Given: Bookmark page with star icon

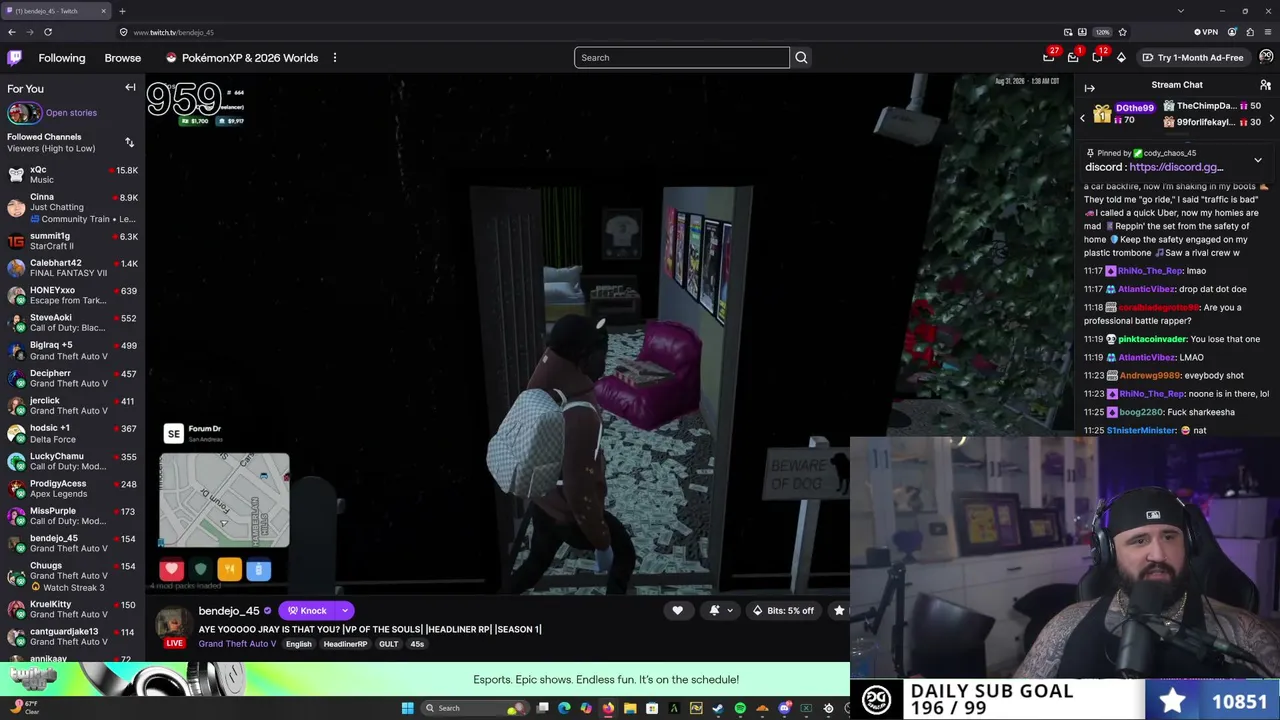Looking at the screenshot, I should (x=1122, y=32).
